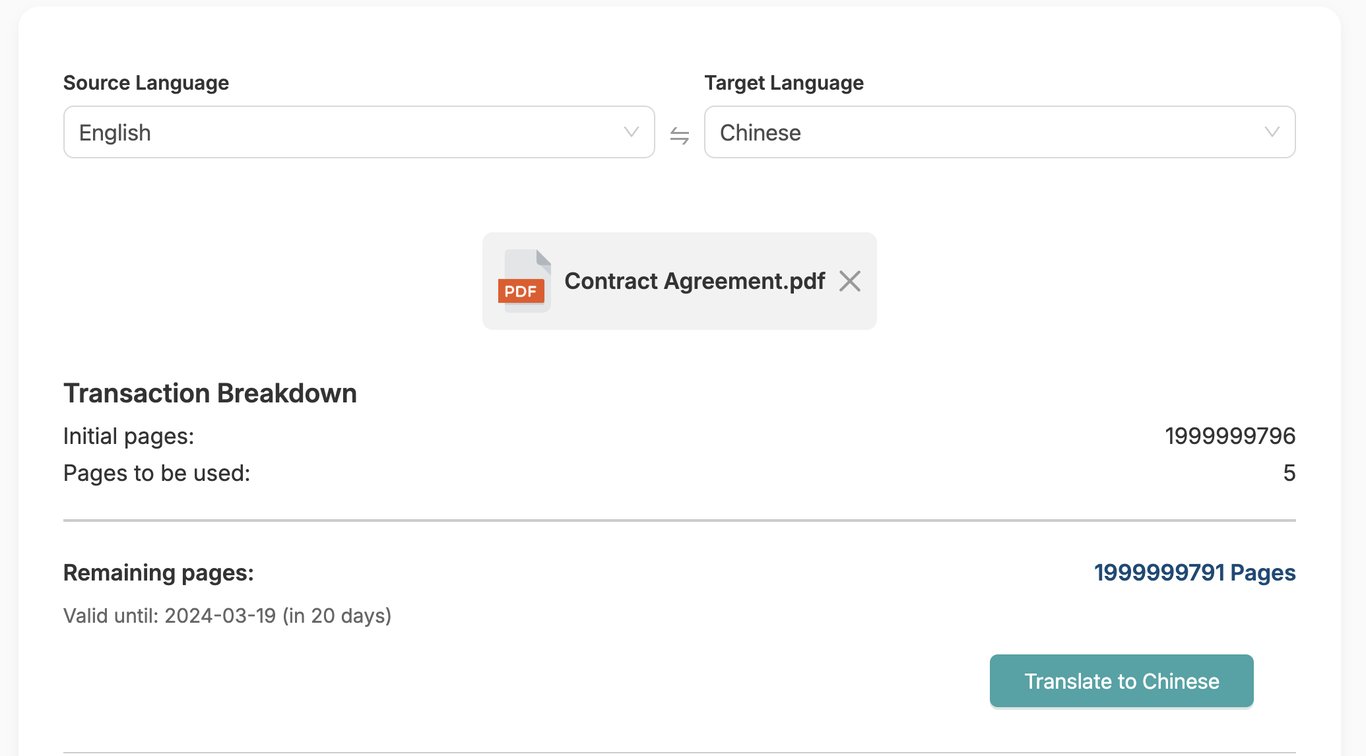Click the Transaction Breakdown heading

coord(210,393)
